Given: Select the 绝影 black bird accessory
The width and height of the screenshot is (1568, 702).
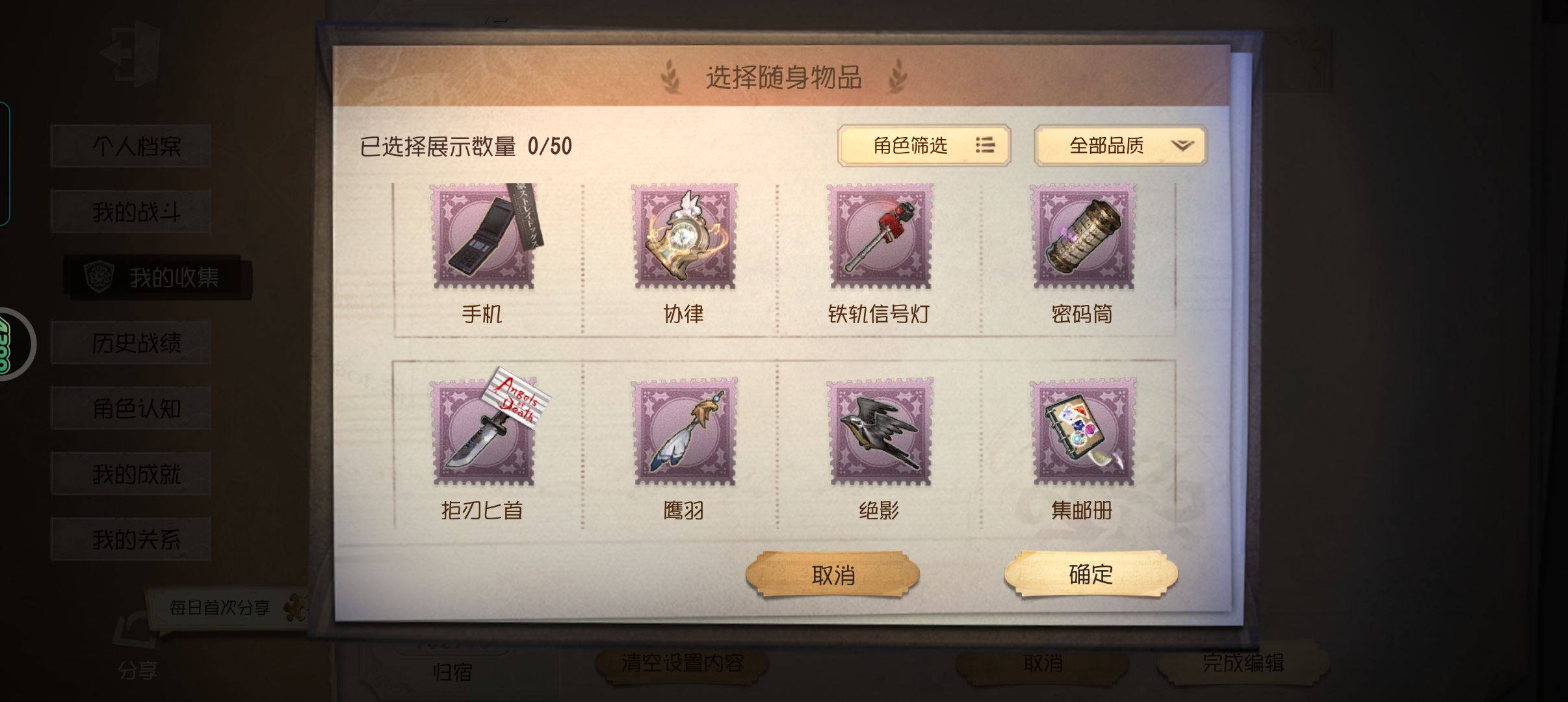Looking at the screenshot, I should click(x=880, y=432).
